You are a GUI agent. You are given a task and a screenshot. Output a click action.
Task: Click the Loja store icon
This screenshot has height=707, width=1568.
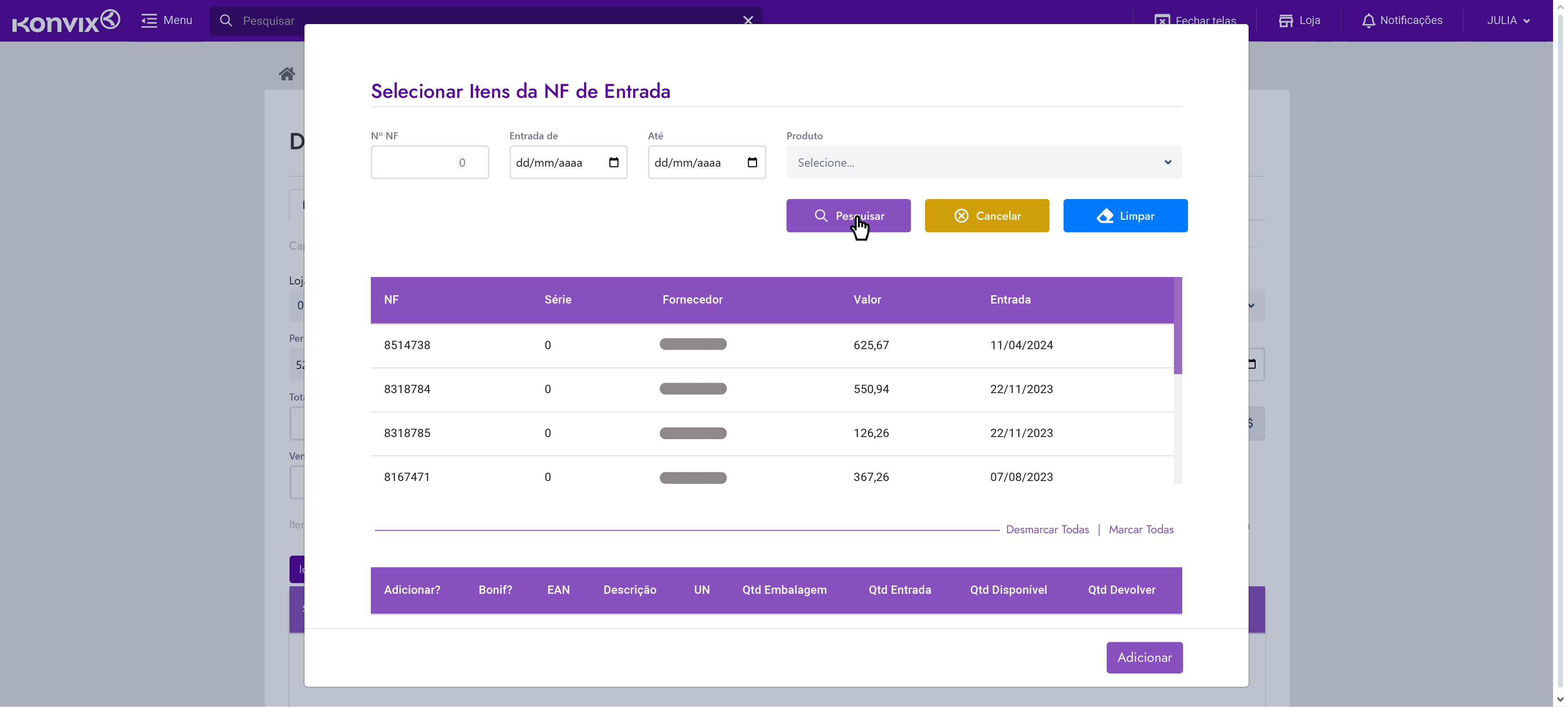point(1286,20)
